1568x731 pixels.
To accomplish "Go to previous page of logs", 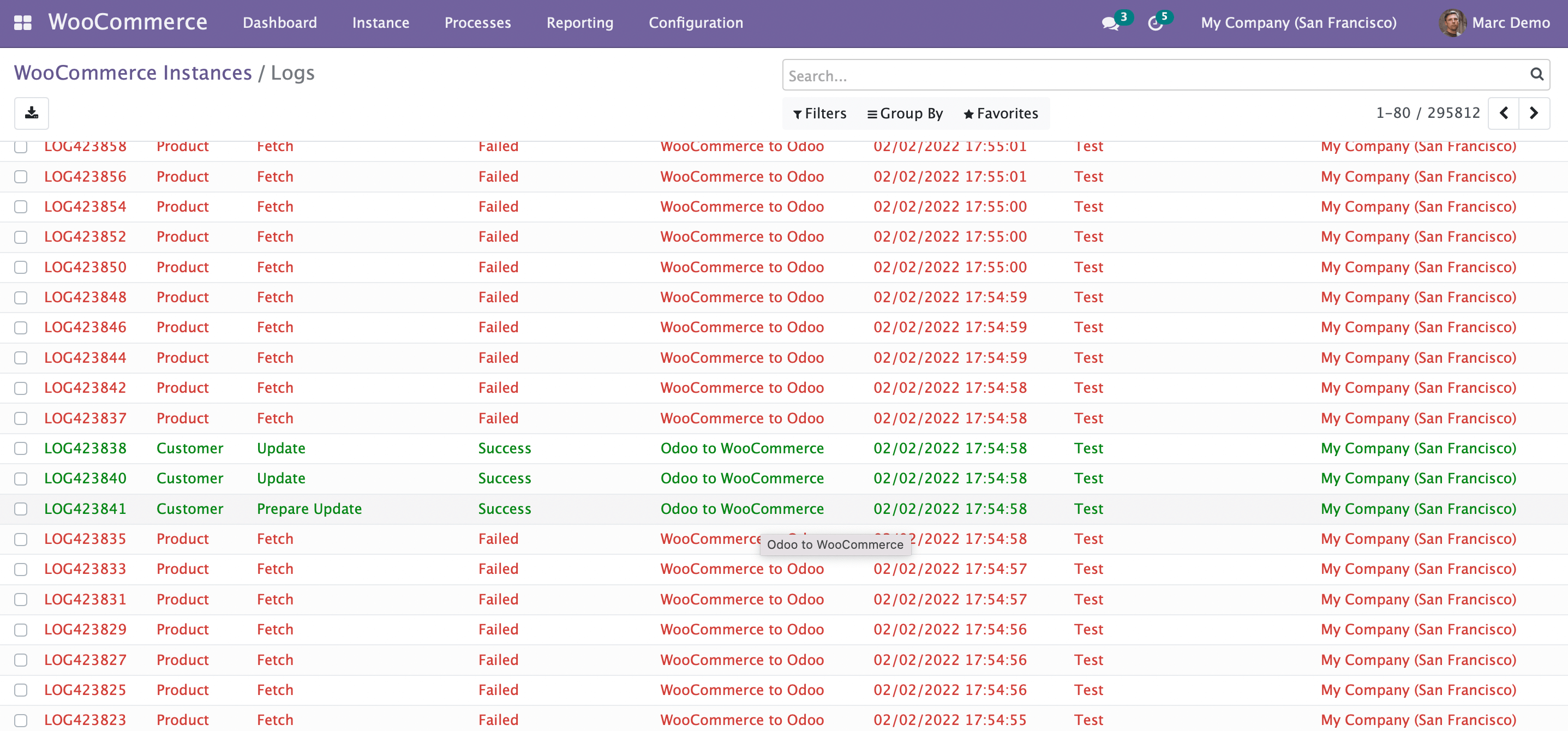I will tap(1504, 113).
